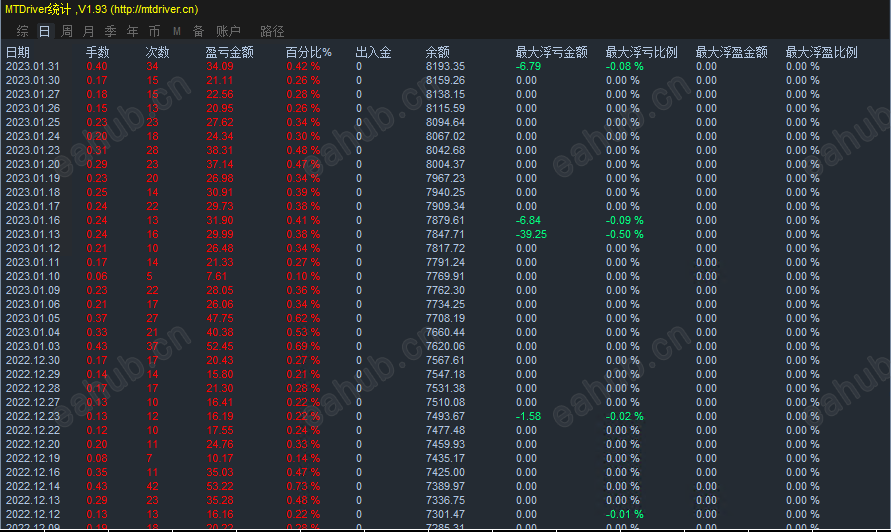This screenshot has height=532, width=891.
Task: Click the 最大浮亏金额 column header
Action: coord(551,52)
